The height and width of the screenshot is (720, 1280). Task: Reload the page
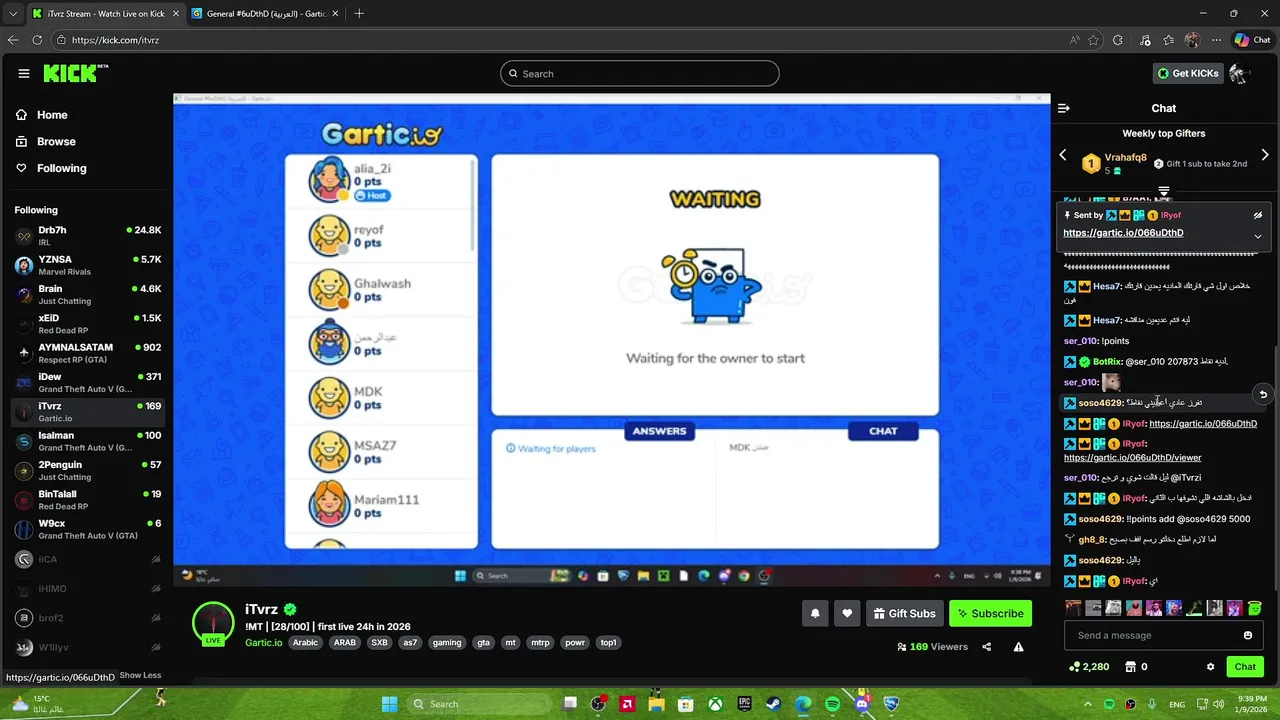tap(37, 40)
